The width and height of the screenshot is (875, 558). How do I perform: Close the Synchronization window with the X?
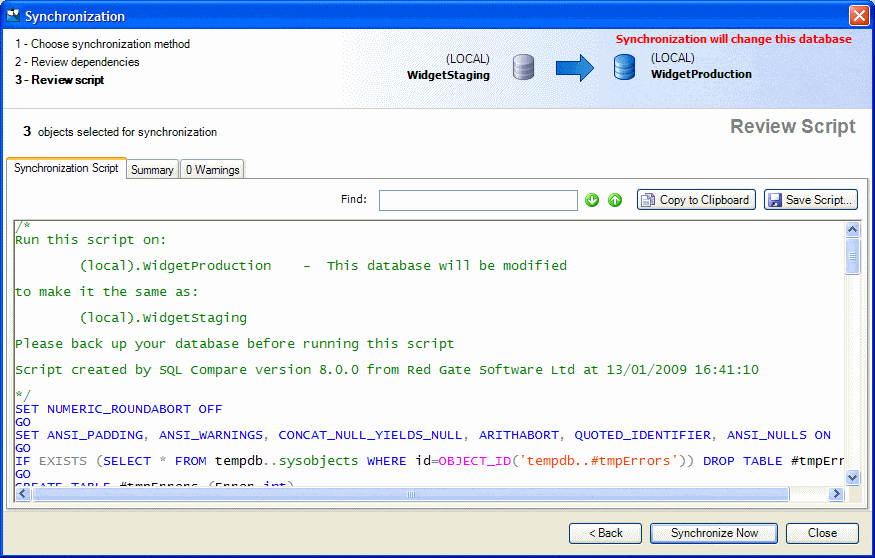pyautogui.click(x=859, y=16)
